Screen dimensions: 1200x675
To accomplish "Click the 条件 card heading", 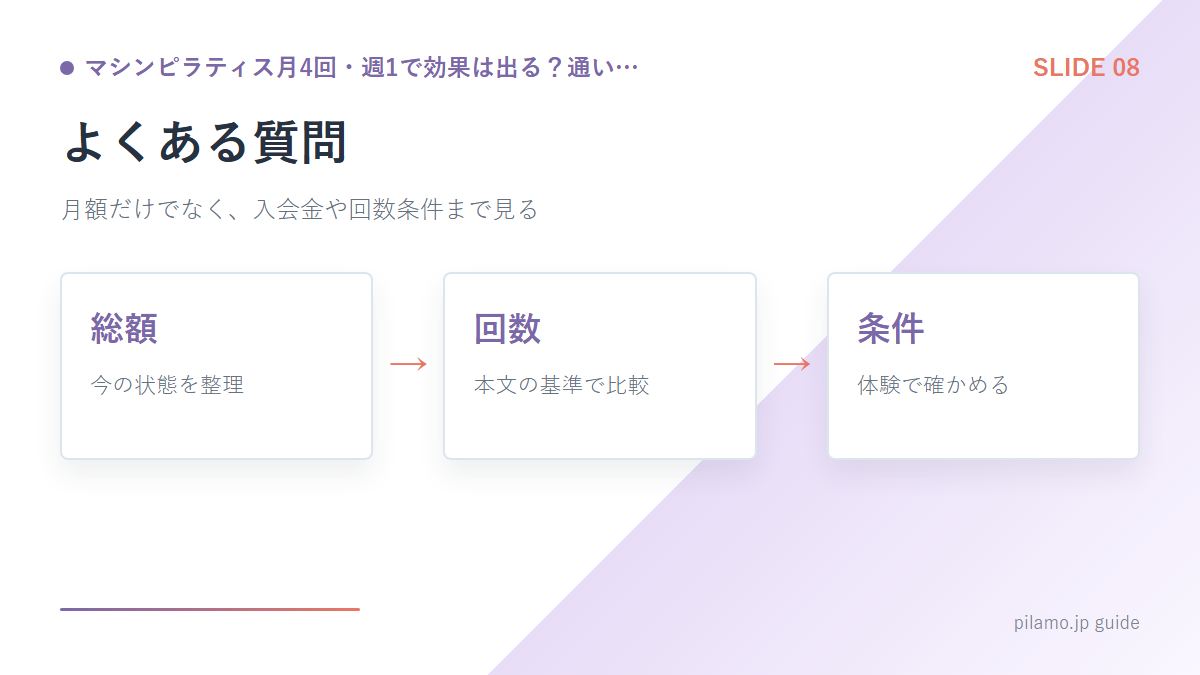I will [x=890, y=328].
